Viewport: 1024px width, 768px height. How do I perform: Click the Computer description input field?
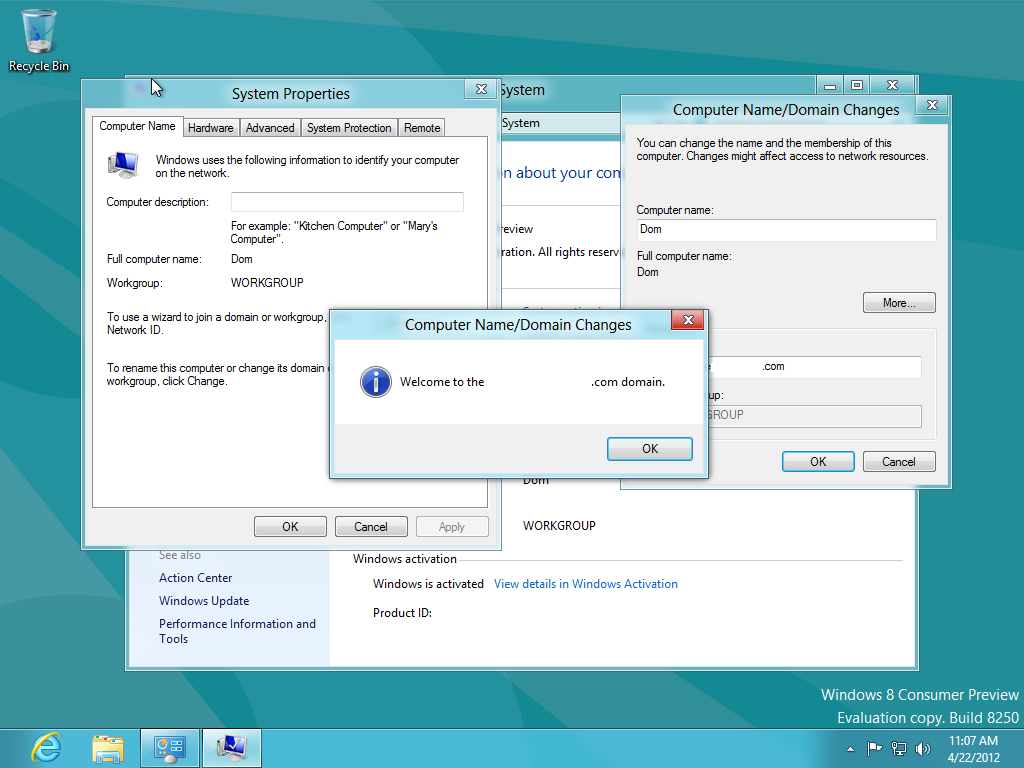[x=347, y=202]
